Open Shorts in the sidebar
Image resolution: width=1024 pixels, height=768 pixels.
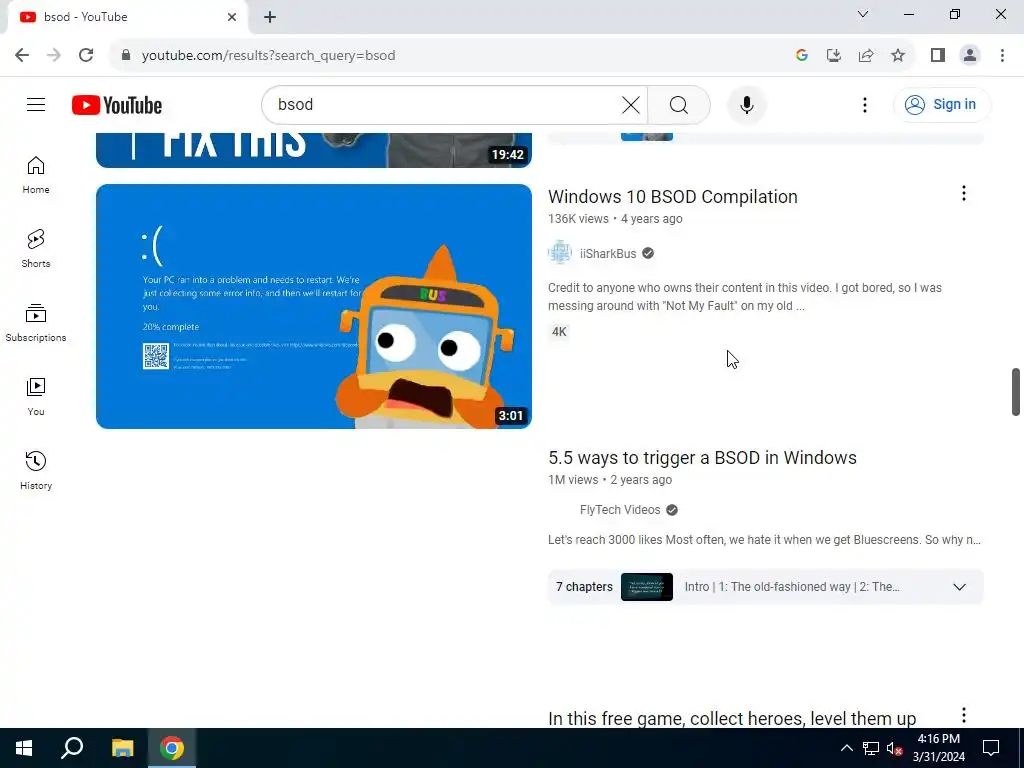[36, 249]
